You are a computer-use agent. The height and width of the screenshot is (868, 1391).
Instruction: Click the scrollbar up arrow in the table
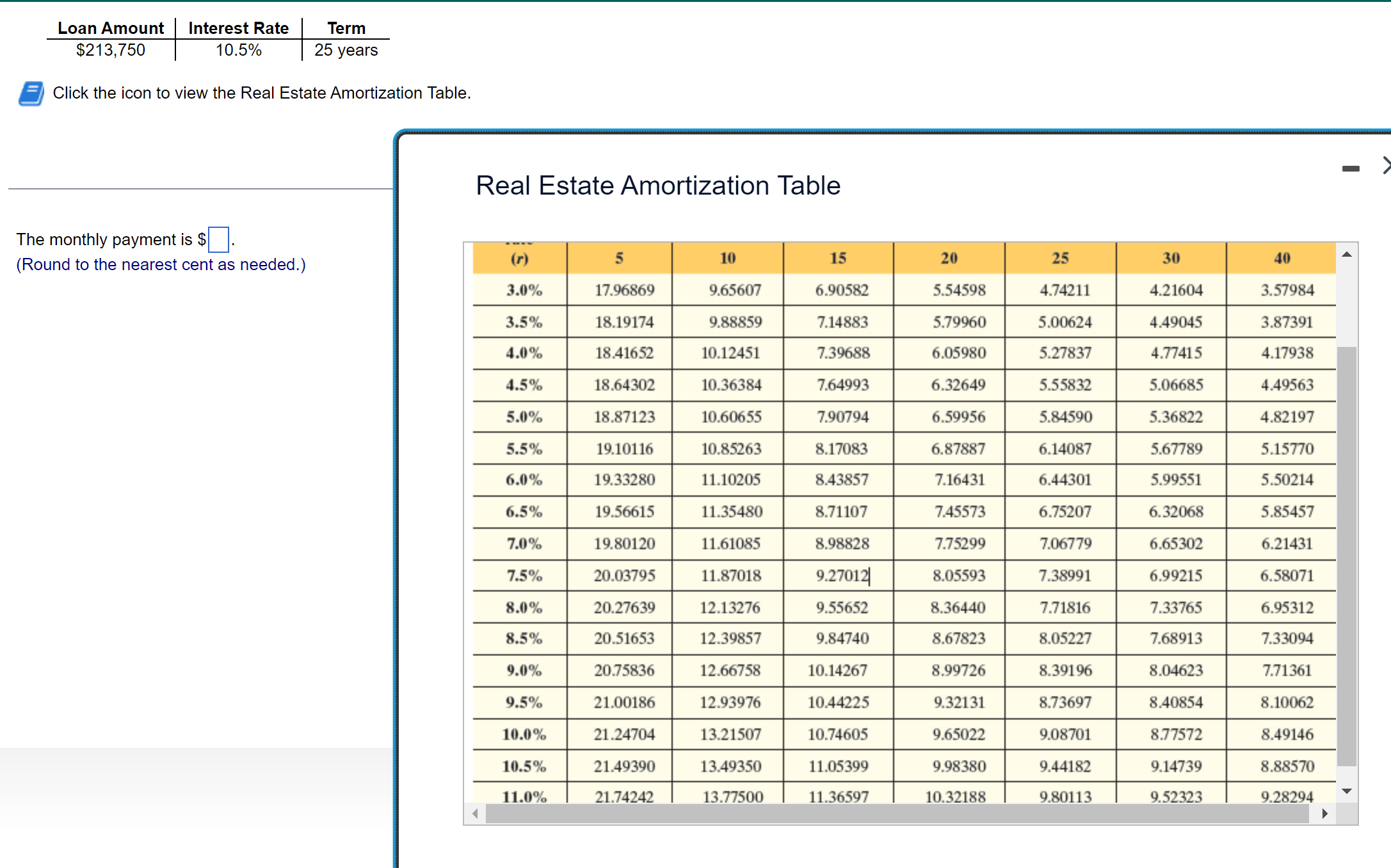(x=1347, y=253)
